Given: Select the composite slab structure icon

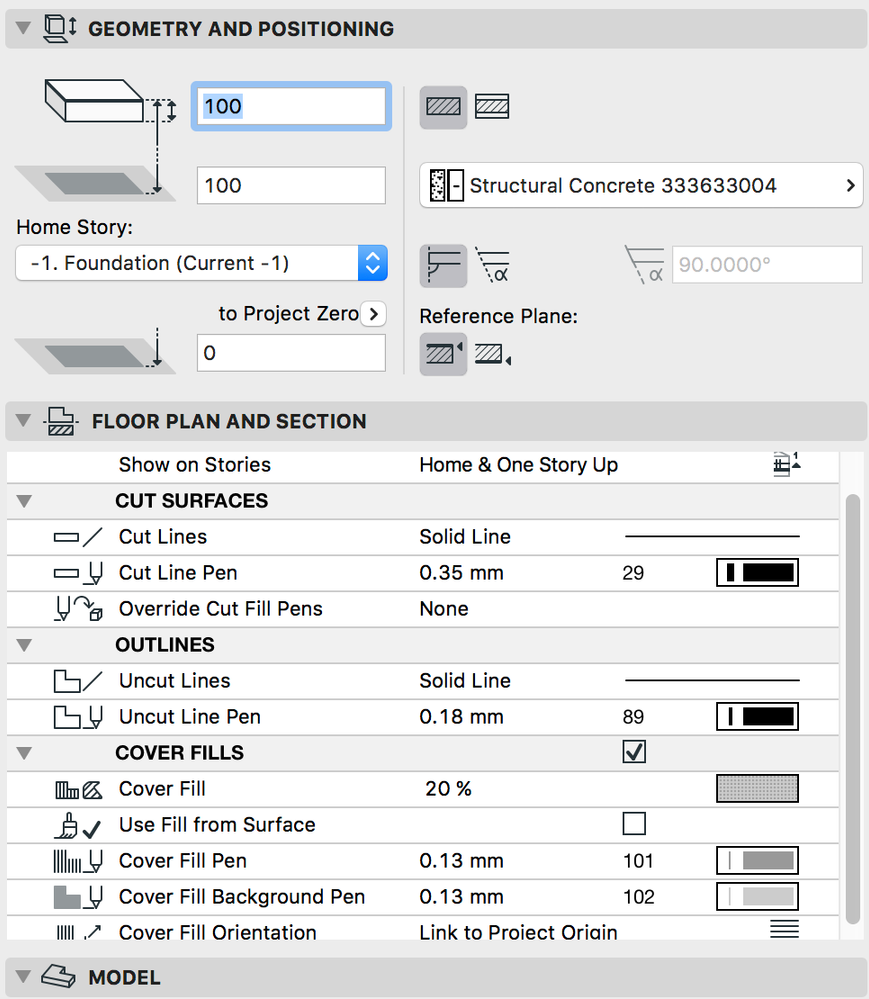Looking at the screenshot, I should pyautogui.click(x=492, y=106).
